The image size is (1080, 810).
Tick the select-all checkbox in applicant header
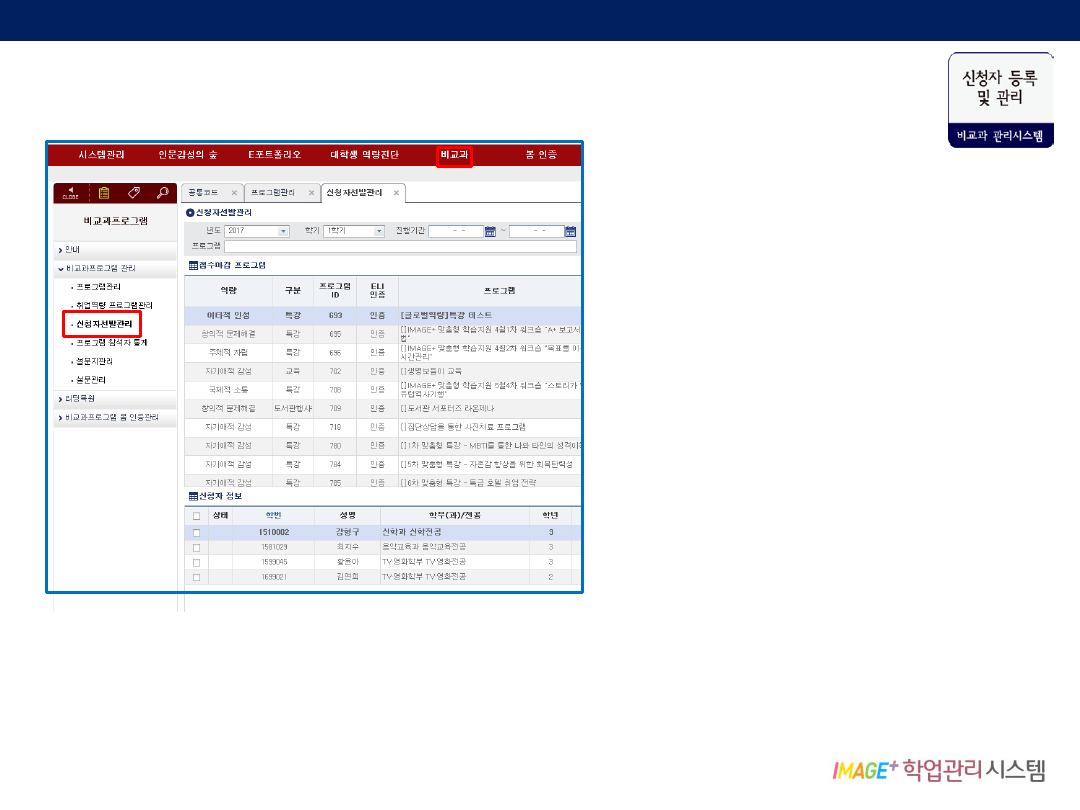[196, 516]
